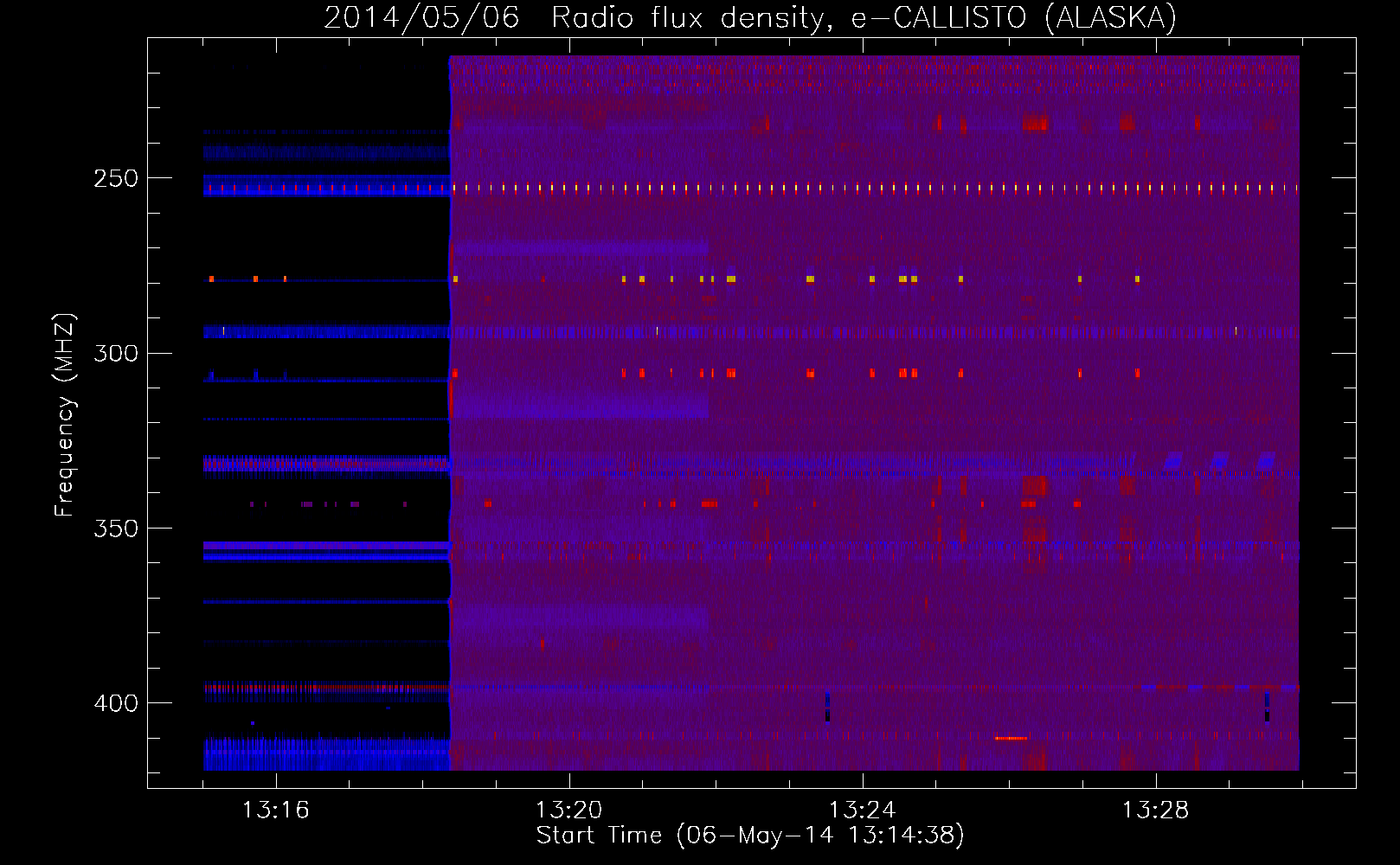The width and height of the screenshot is (1400, 865).
Task: Select the 300 frequency tick label
Action: (x=116, y=353)
